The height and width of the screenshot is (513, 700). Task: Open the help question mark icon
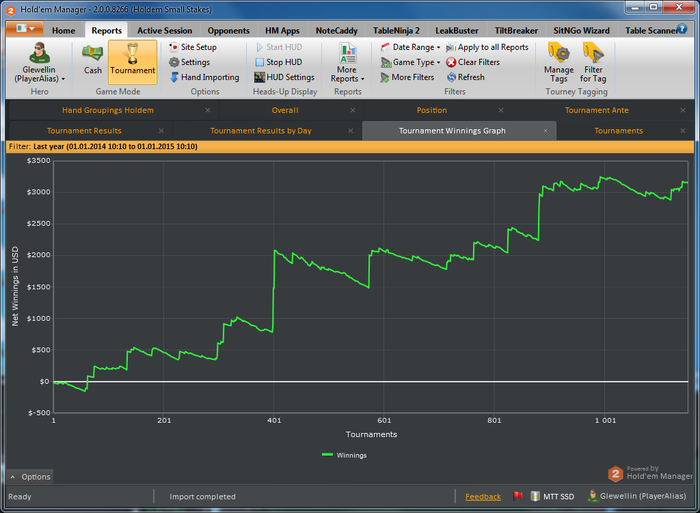click(x=682, y=29)
